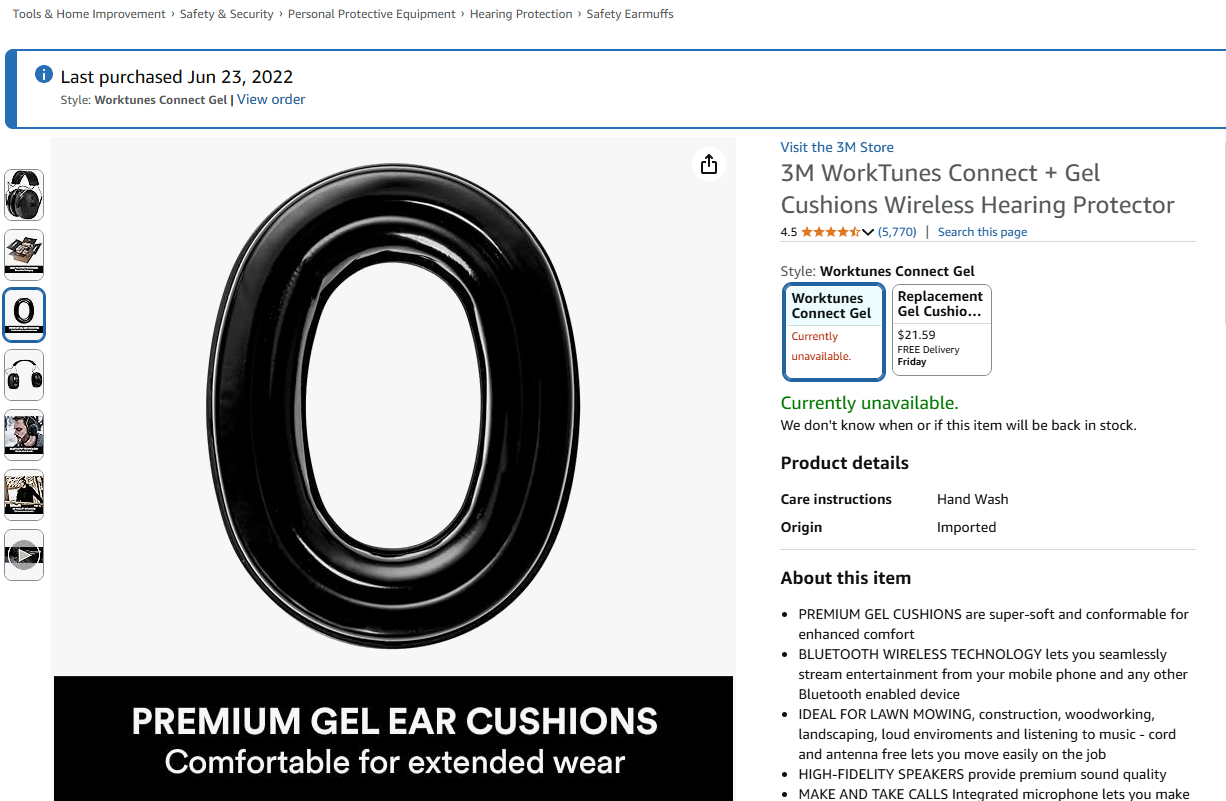The width and height of the screenshot is (1226, 801).
Task: Navigate to Hearing Protection breadcrumb
Action: coord(521,14)
